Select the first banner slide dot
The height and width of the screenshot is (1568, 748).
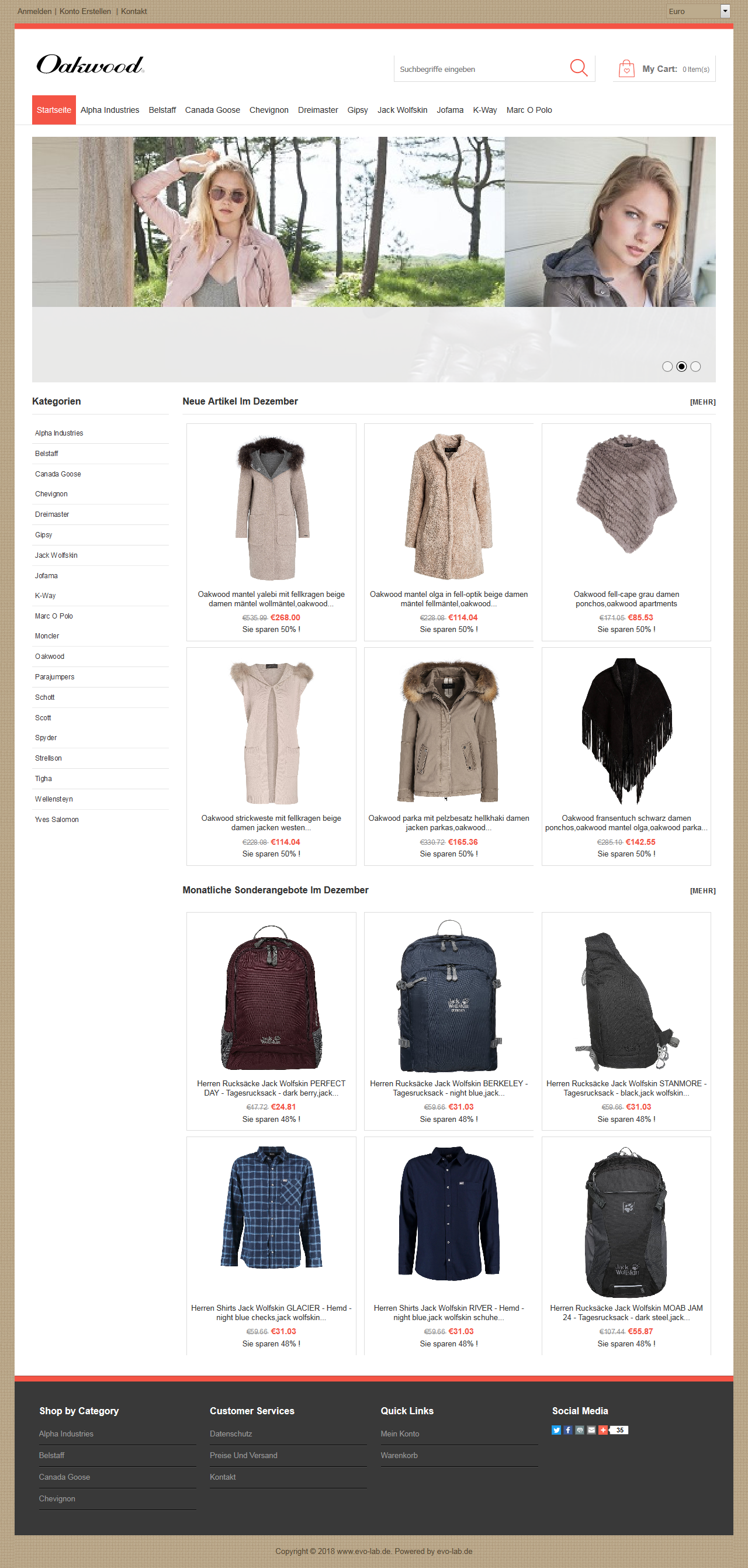(667, 367)
